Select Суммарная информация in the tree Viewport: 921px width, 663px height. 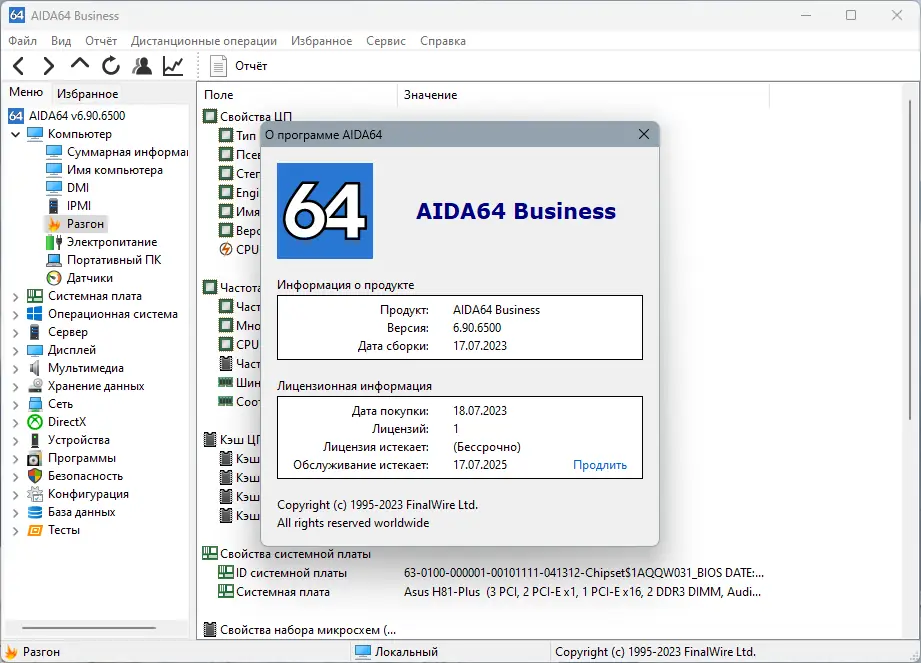tap(118, 151)
